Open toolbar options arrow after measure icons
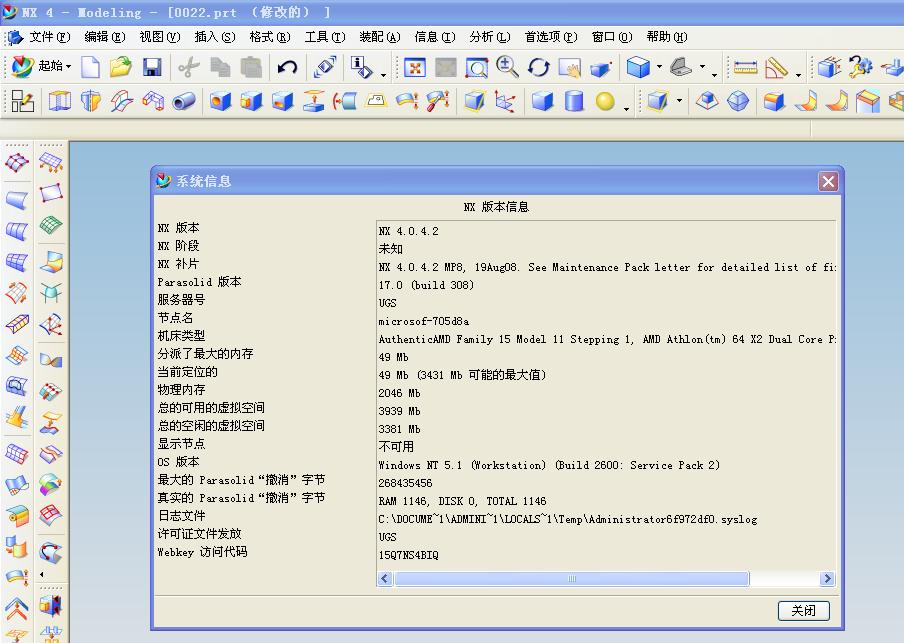Image resolution: width=904 pixels, height=643 pixels. pyautogui.click(x=798, y=75)
